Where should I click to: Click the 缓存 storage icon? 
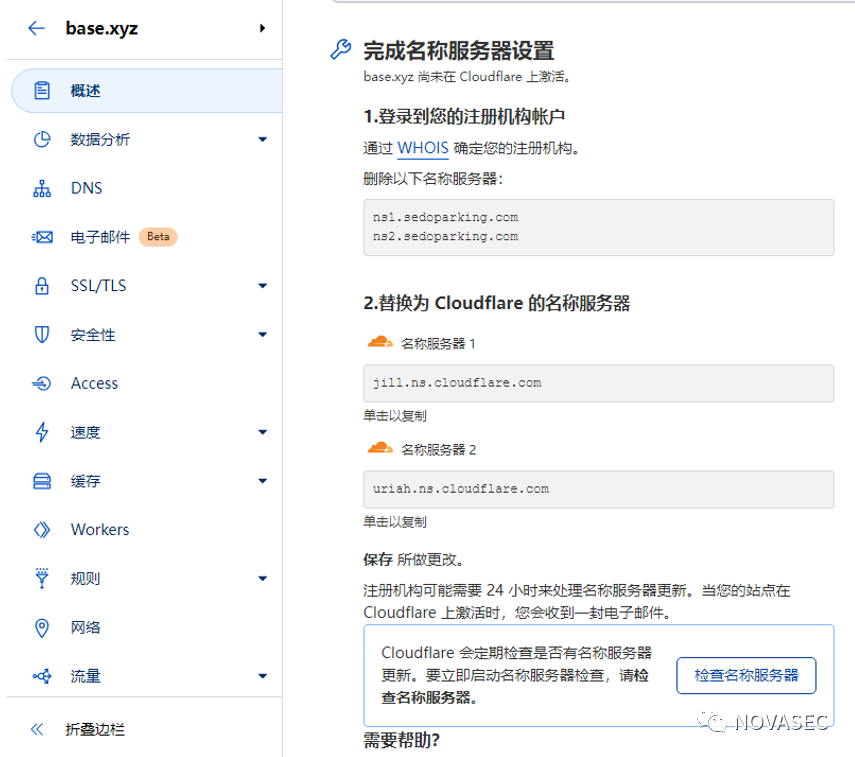coord(42,481)
